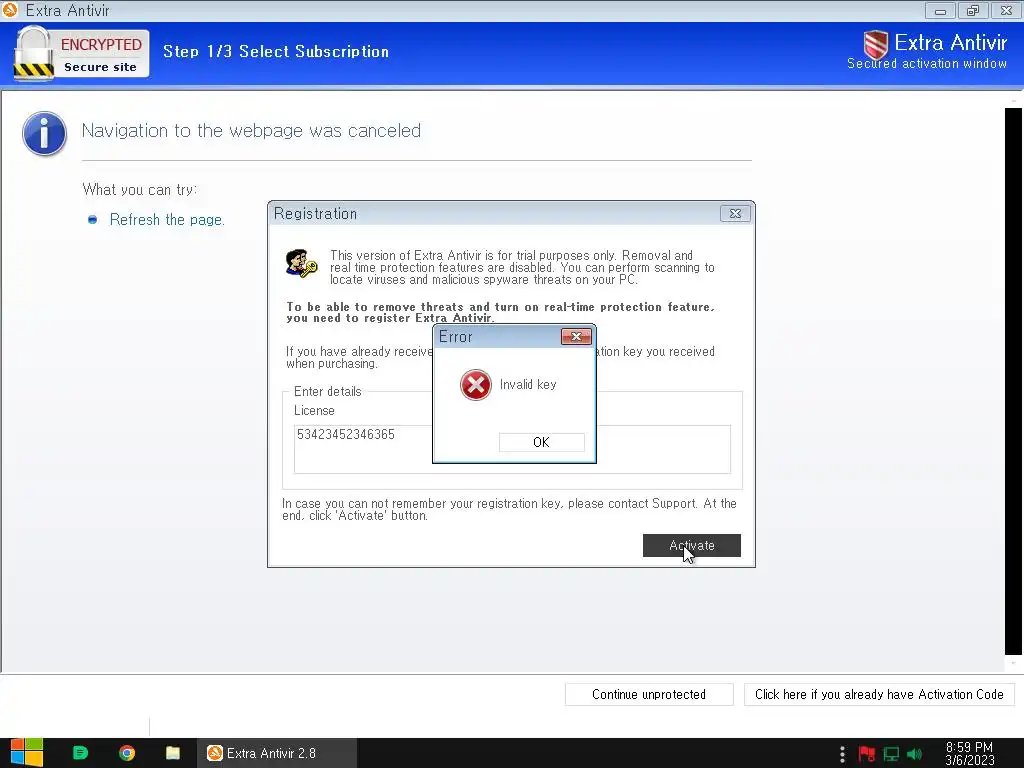The image size is (1024, 768).
Task: Restore down the Extra Antivir window
Action: tap(973, 10)
